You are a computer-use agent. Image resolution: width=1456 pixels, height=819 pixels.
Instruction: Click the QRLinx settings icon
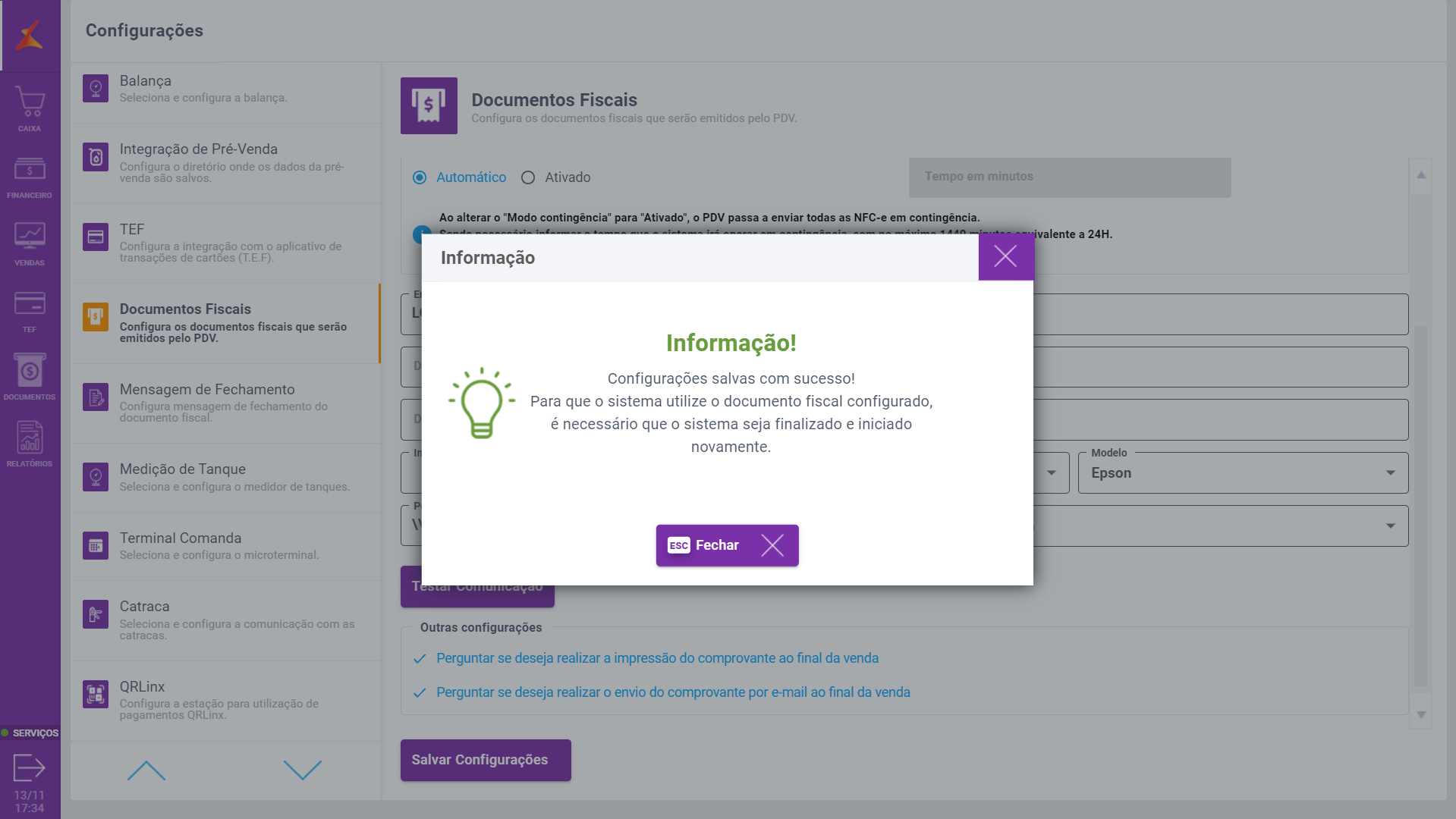coord(96,694)
